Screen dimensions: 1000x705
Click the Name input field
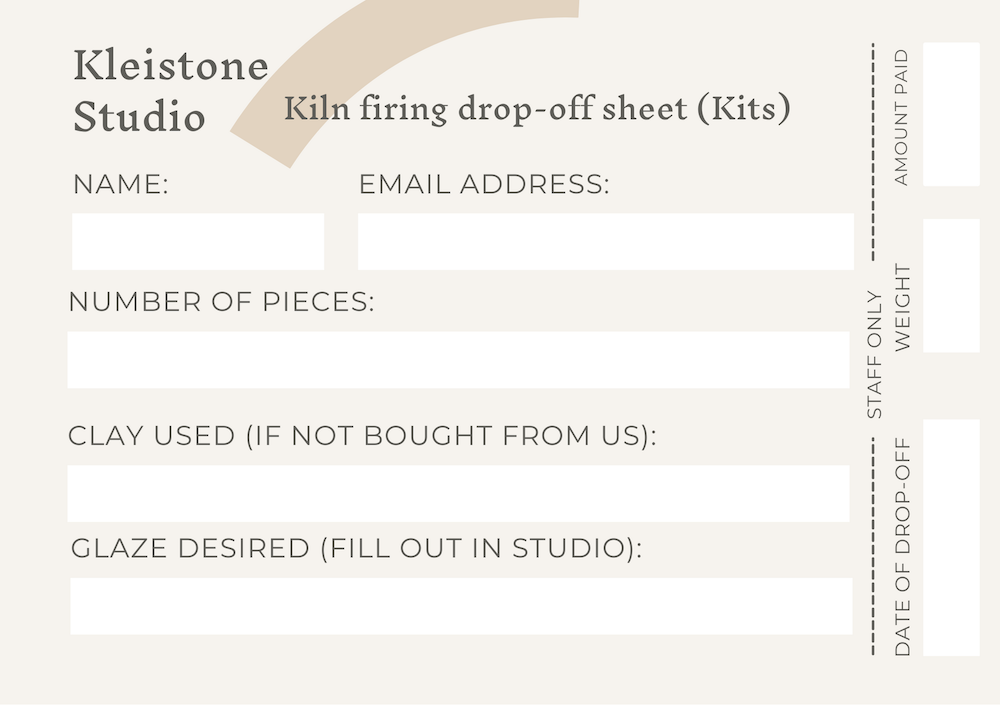197,241
